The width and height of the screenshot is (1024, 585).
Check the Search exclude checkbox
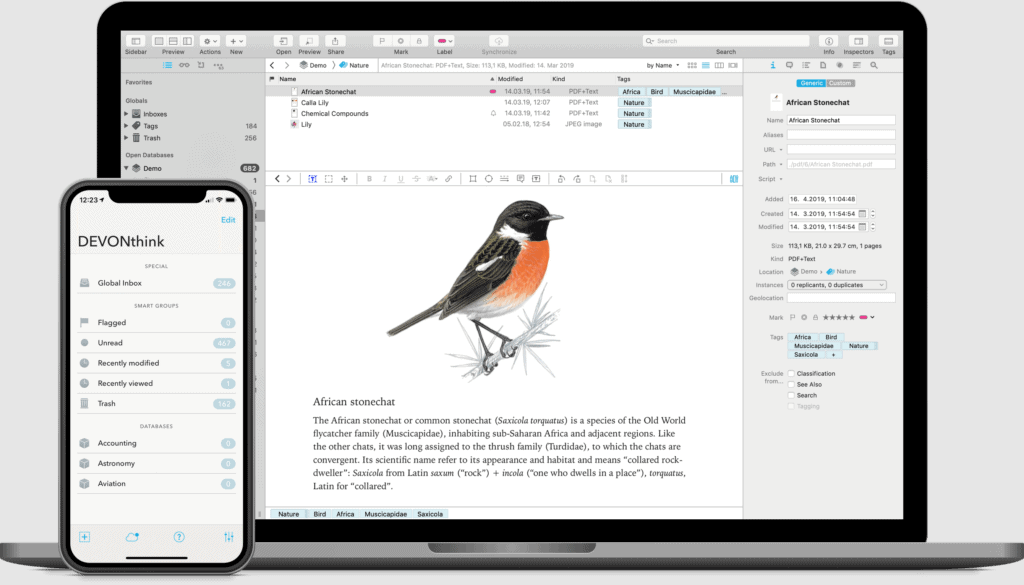(792, 395)
